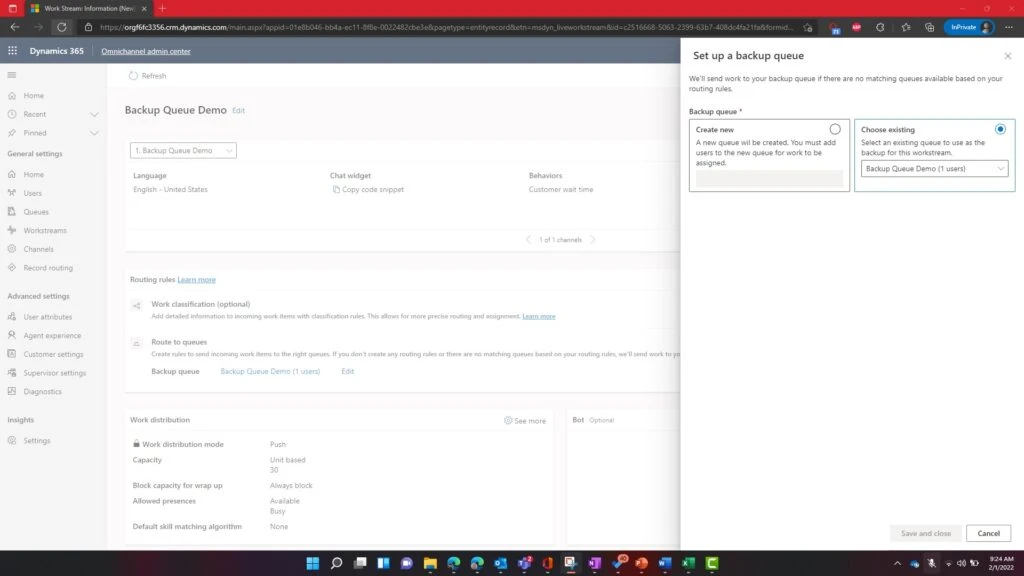Open Customer settings in the sidebar
This screenshot has width=1024, height=576.
(x=53, y=354)
